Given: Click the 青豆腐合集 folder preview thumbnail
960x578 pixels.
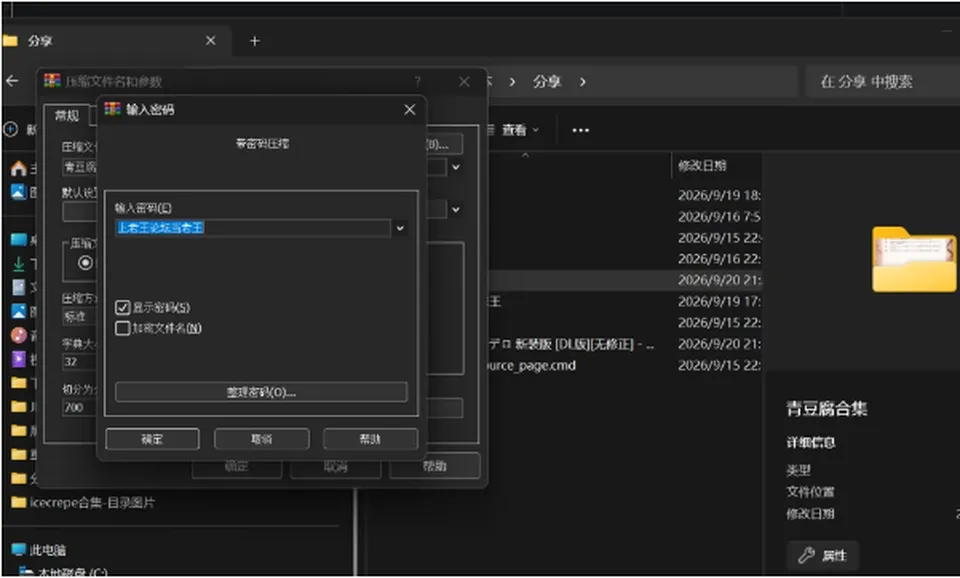Looking at the screenshot, I should [914, 259].
